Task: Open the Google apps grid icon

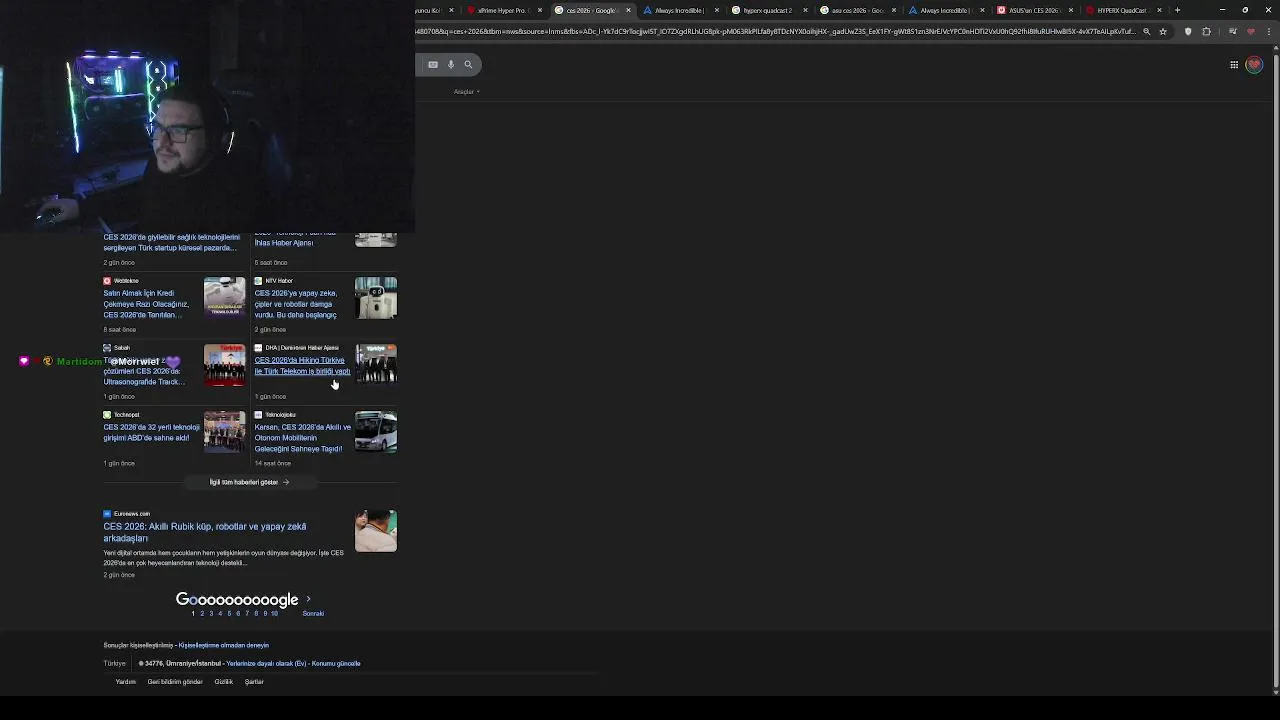Action: click(1234, 65)
